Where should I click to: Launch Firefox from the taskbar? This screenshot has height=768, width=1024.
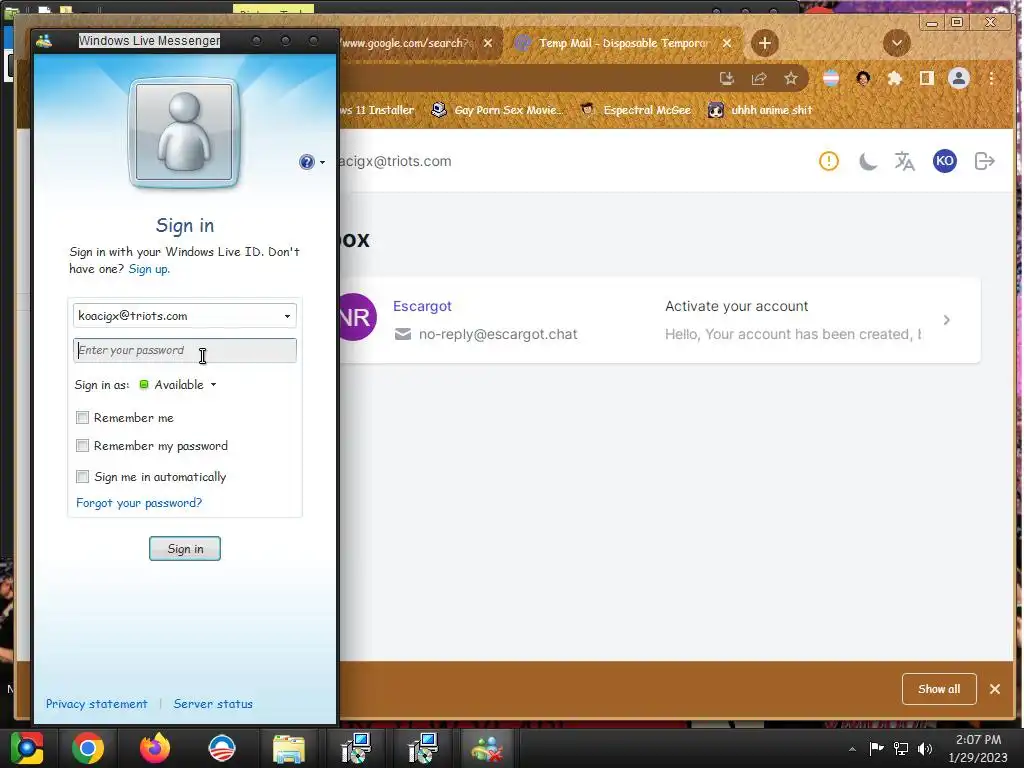(x=155, y=748)
